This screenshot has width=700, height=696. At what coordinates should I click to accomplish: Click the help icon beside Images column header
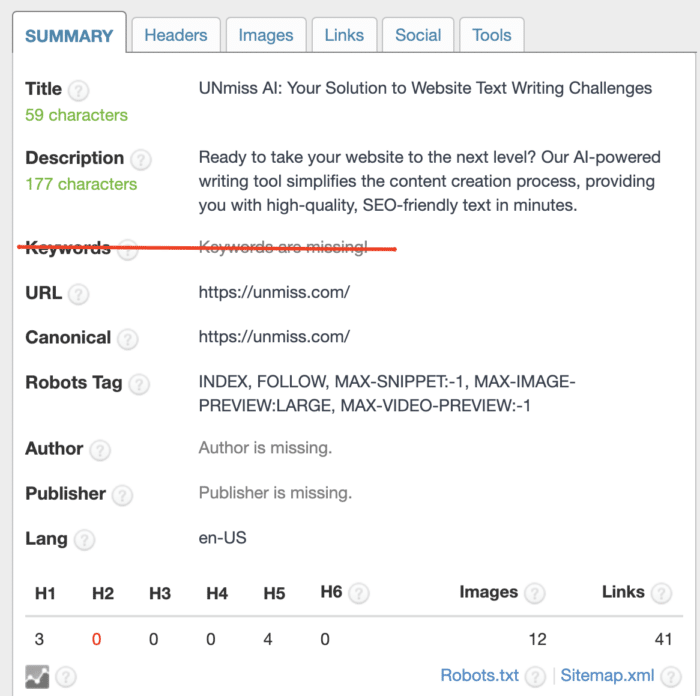click(x=534, y=594)
